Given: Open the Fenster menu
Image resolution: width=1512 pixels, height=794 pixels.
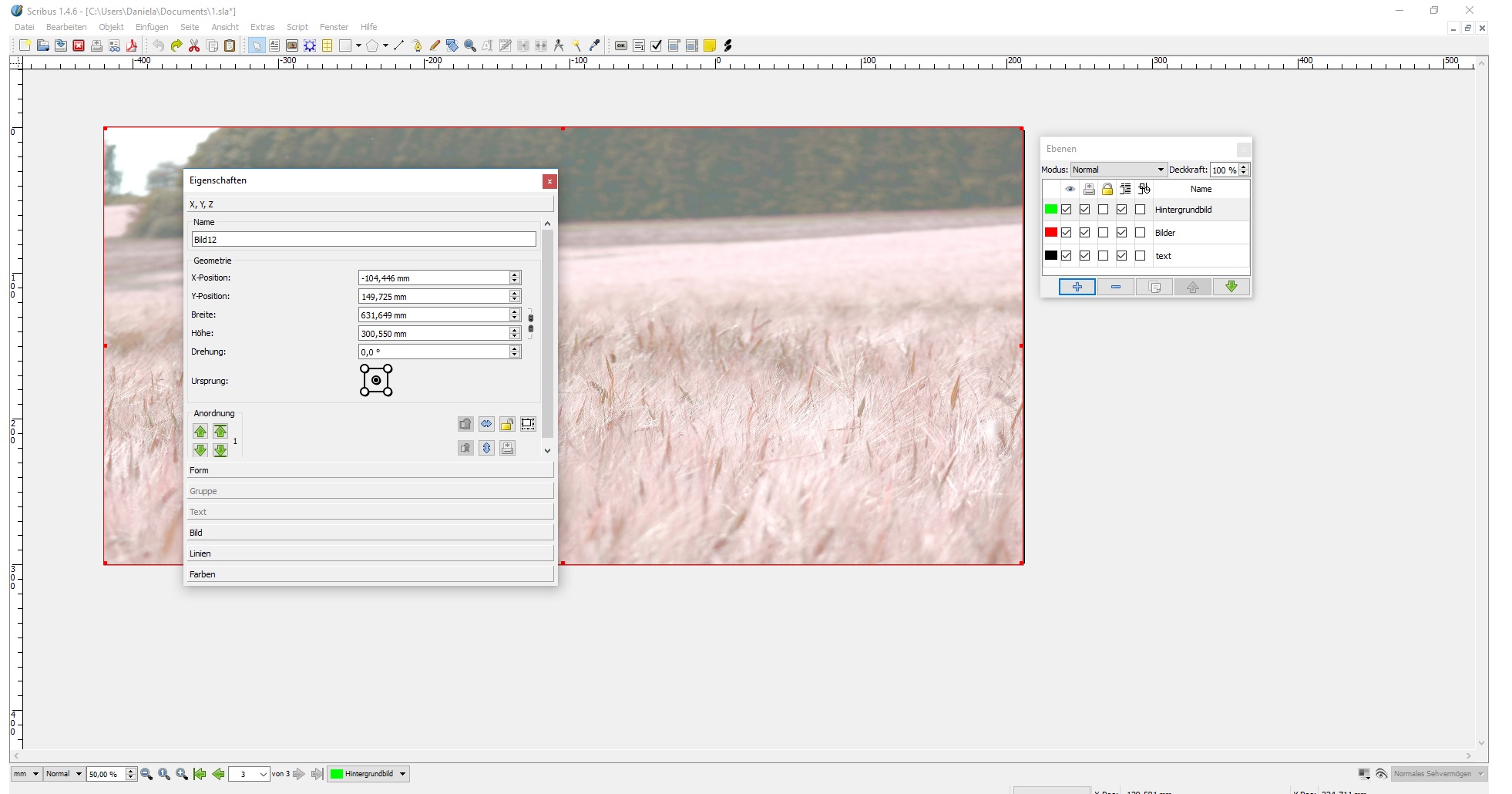Looking at the screenshot, I should 334,27.
